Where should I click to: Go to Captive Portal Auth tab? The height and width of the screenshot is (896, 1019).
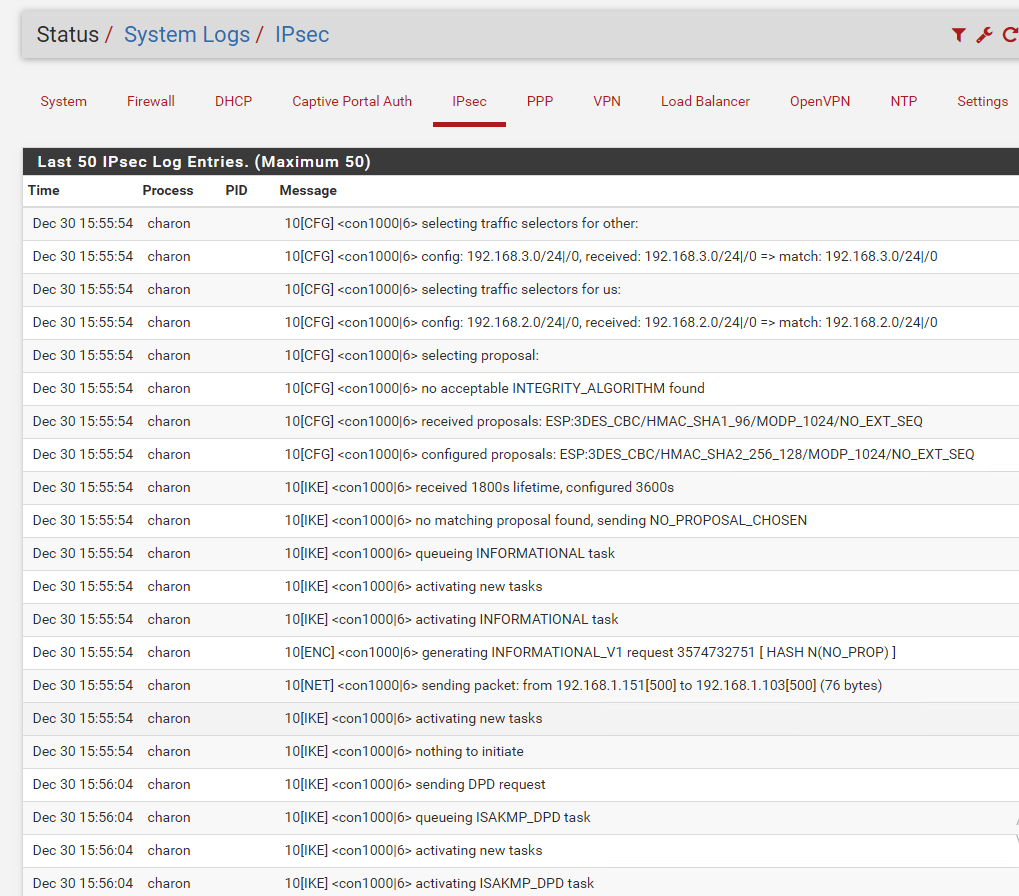[352, 101]
